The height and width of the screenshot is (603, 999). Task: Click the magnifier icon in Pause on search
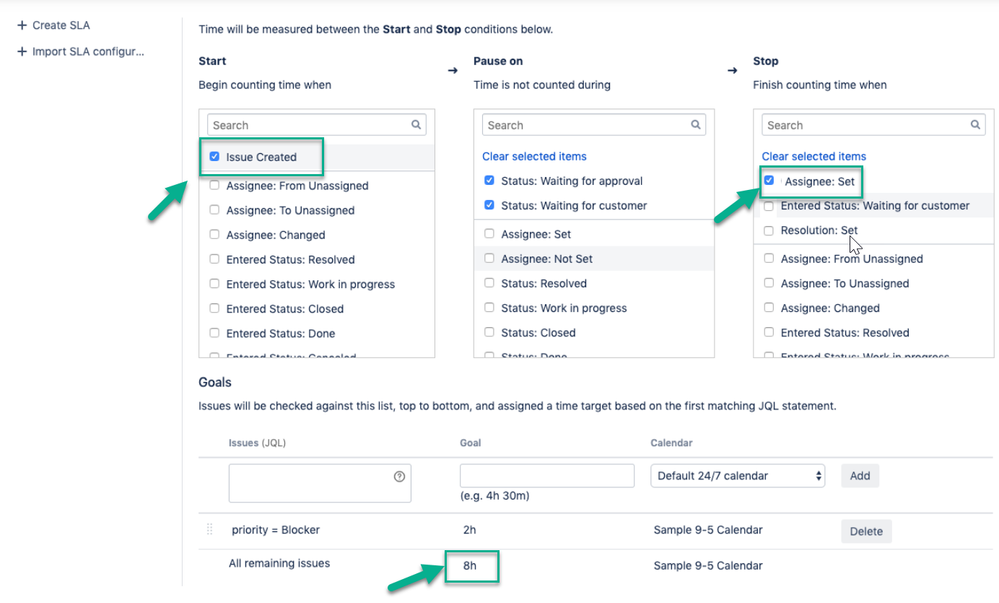pyautogui.click(x=696, y=125)
